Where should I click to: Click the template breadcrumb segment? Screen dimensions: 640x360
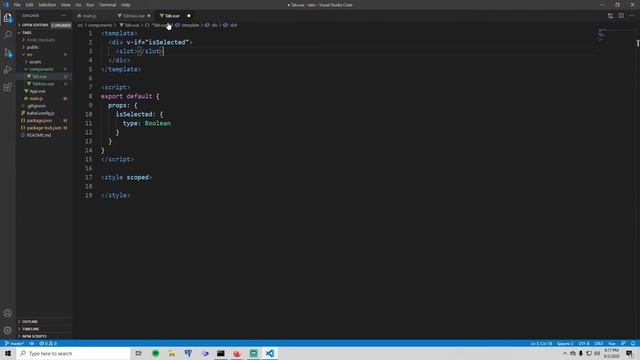tap(190, 25)
